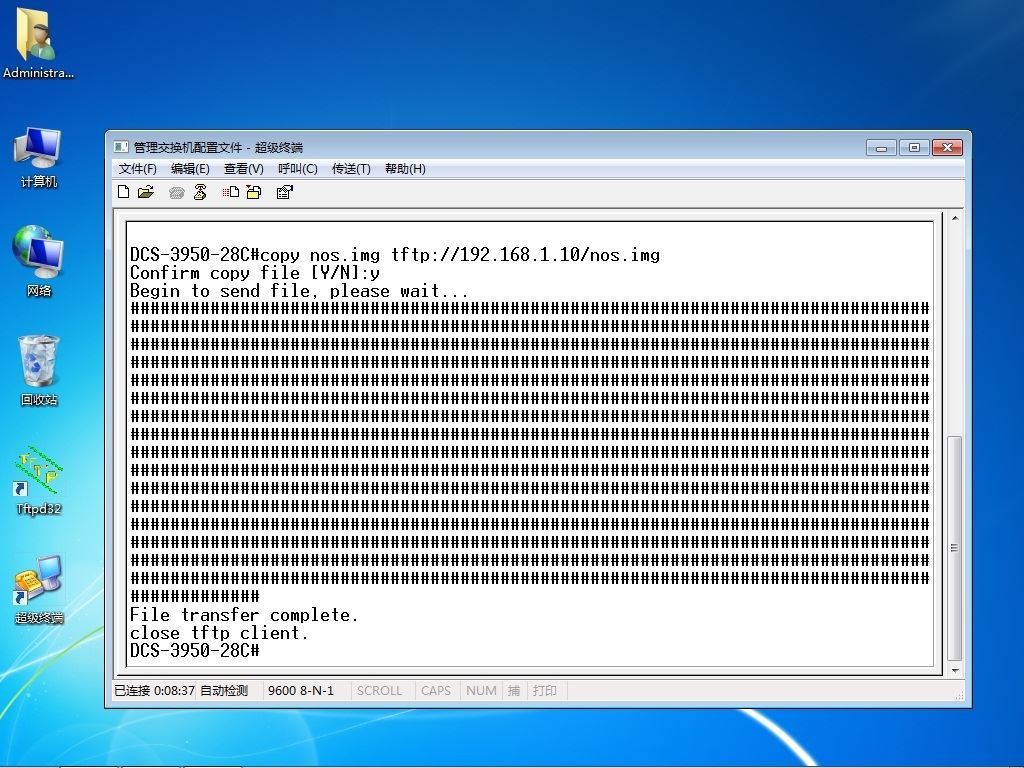Click the scrollbar up arrow
This screenshot has height=768, width=1024.
[x=955, y=218]
